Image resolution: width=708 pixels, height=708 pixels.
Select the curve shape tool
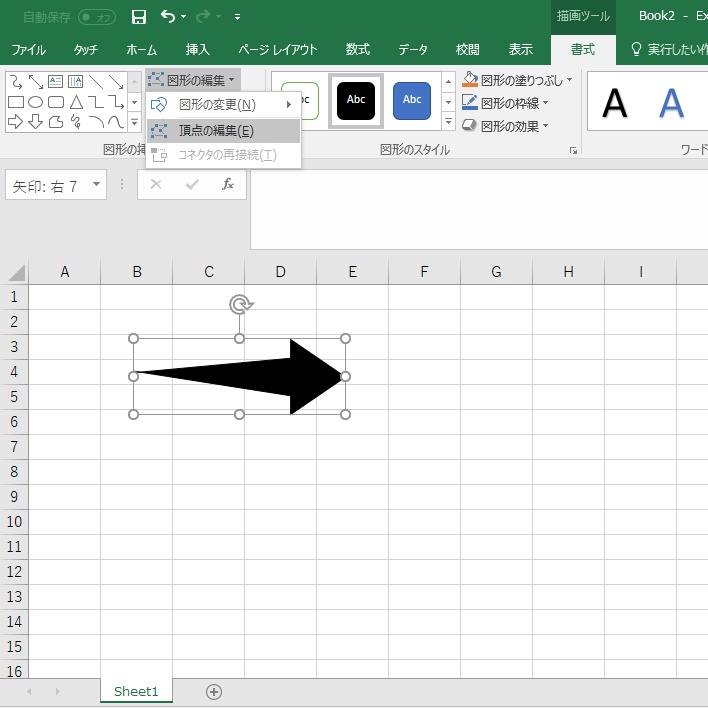click(116, 122)
